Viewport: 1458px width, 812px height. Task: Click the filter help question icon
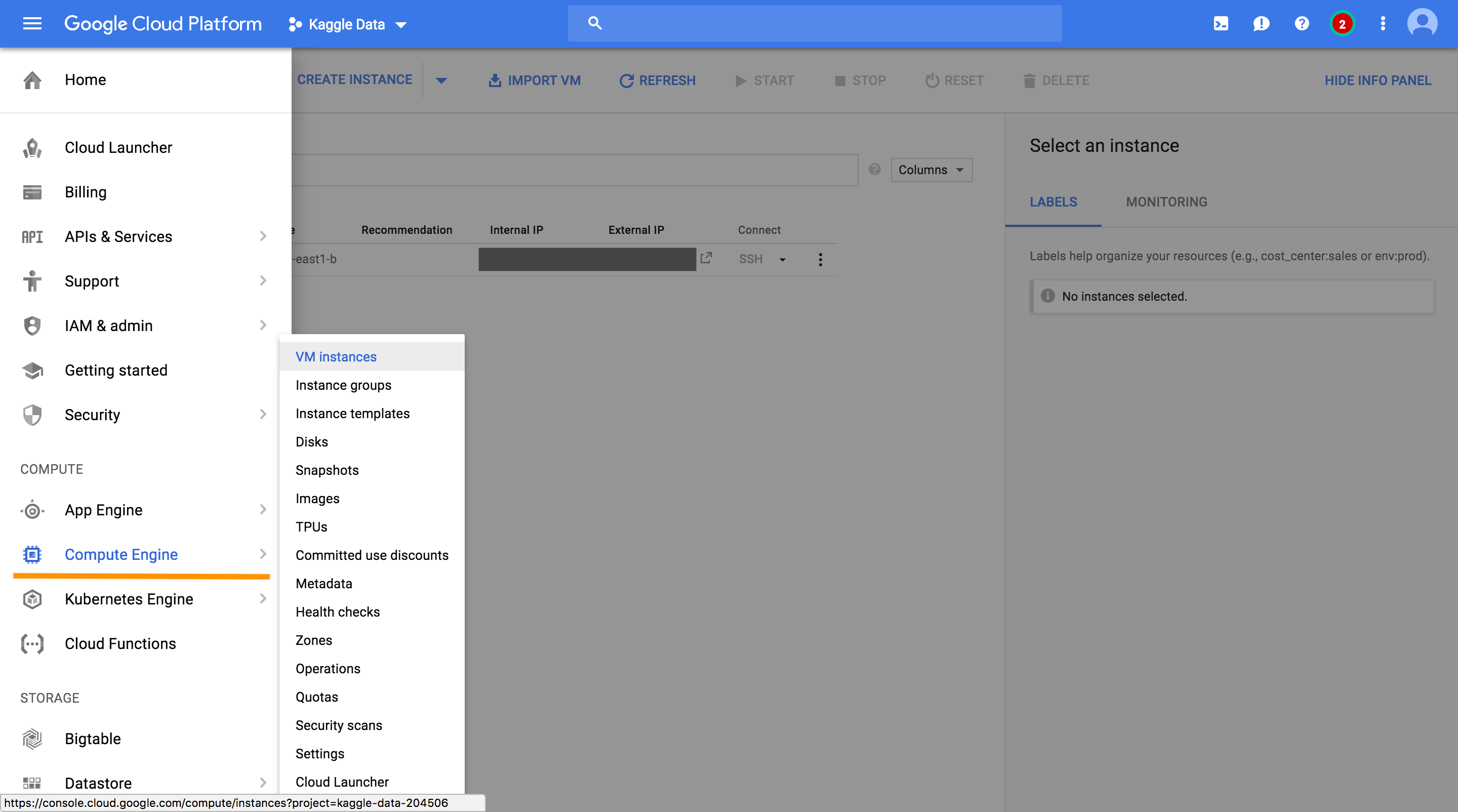tap(874, 169)
